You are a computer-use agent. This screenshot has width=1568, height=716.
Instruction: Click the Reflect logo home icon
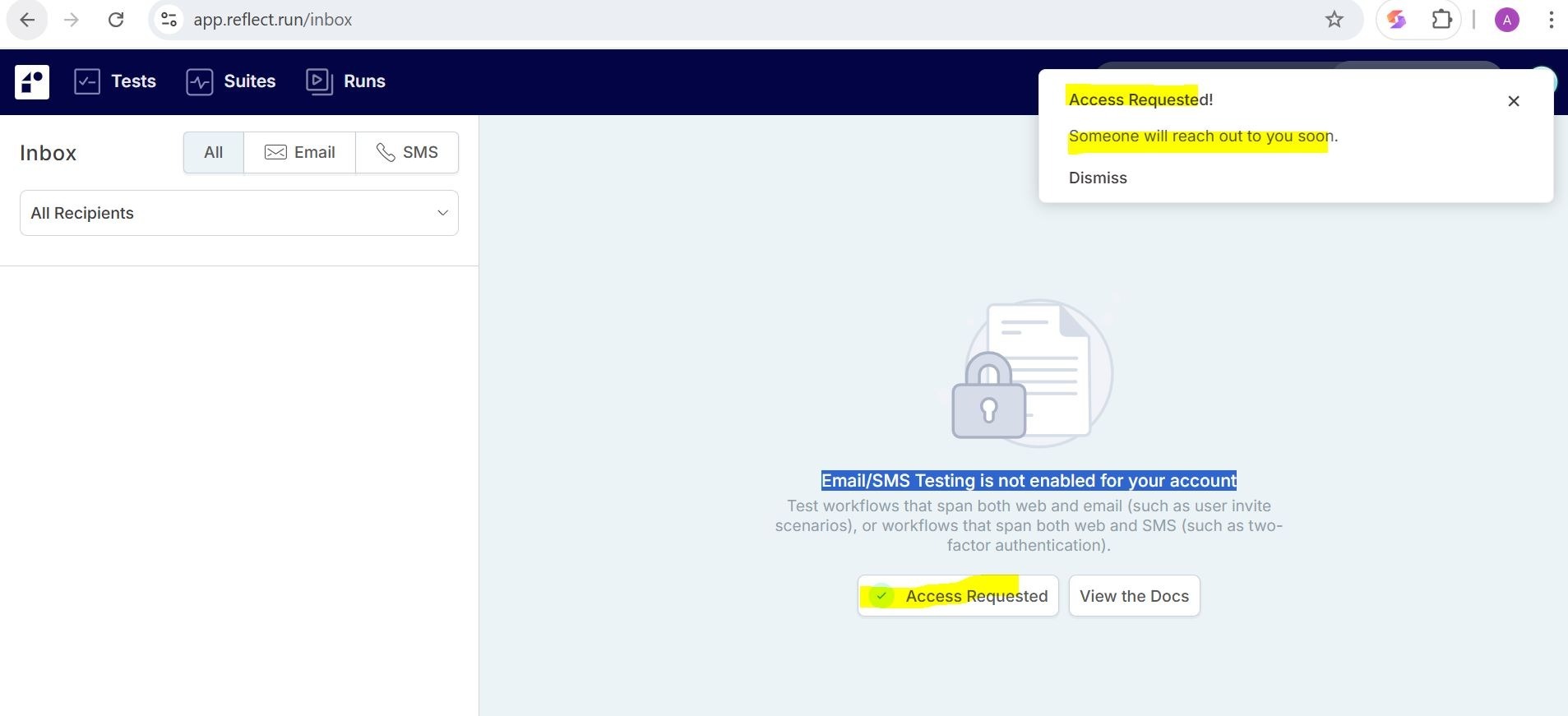(32, 81)
